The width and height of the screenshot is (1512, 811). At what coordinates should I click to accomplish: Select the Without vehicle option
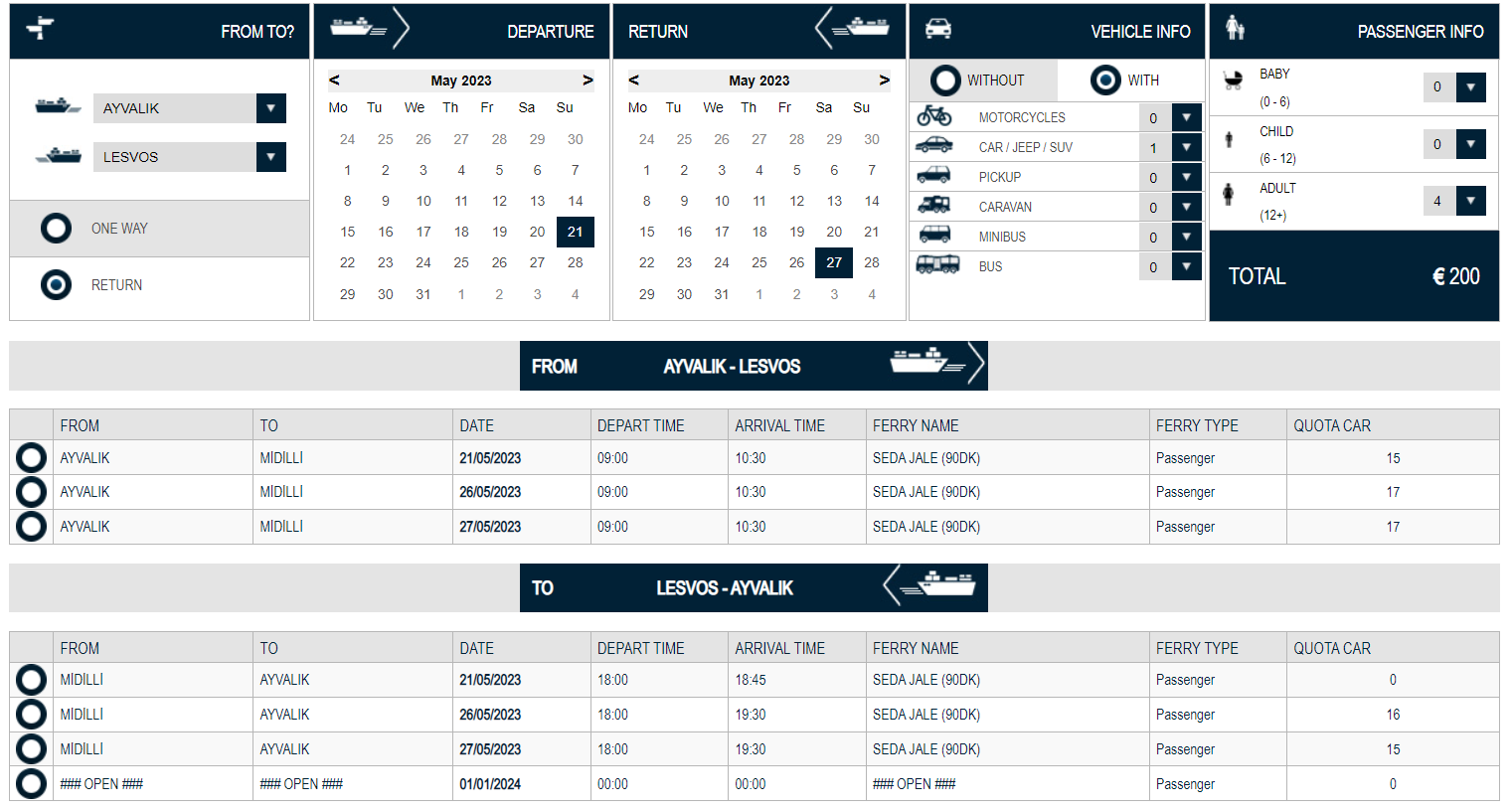point(945,81)
